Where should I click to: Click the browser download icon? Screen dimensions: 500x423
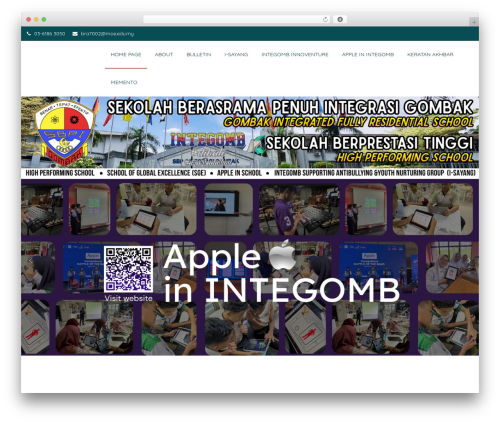pyautogui.click(x=340, y=19)
